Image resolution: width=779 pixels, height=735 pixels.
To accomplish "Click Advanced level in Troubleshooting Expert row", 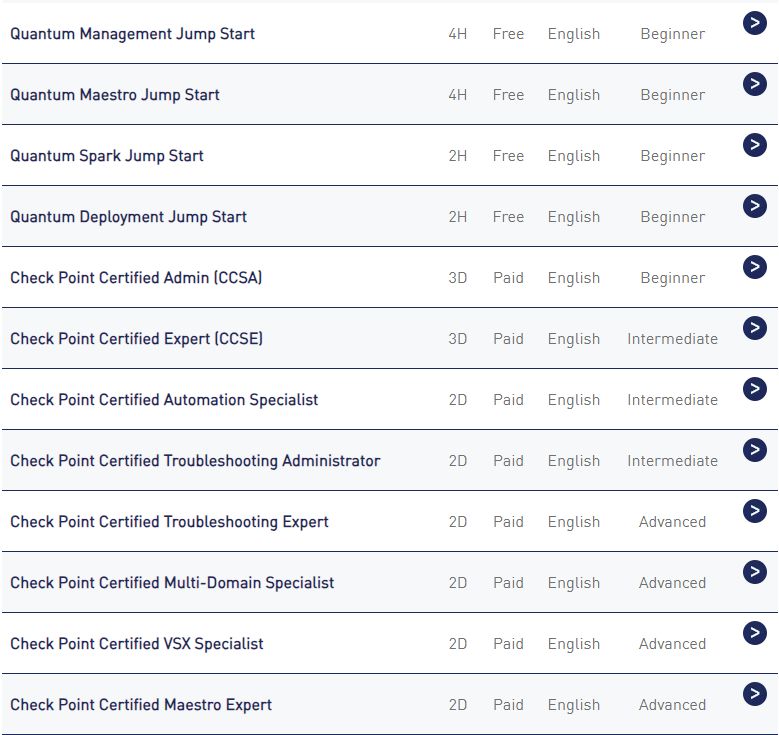I will pyautogui.click(x=672, y=522).
